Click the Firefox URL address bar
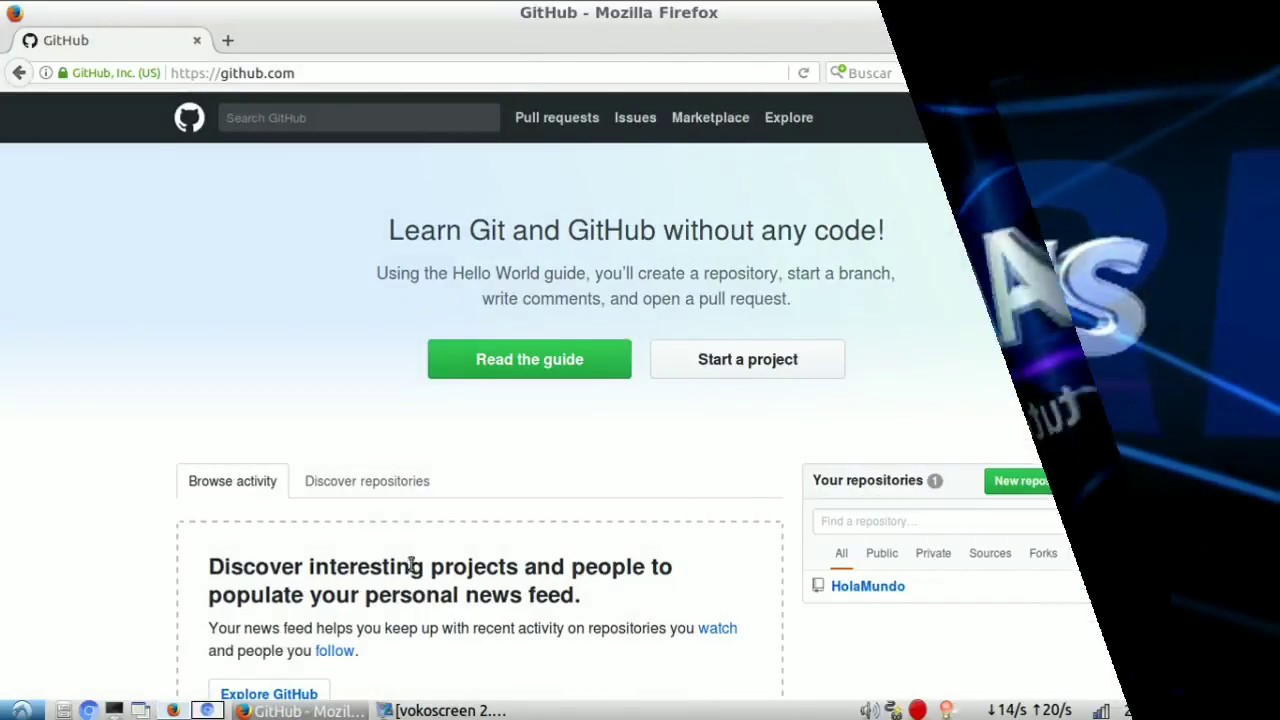 point(478,73)
